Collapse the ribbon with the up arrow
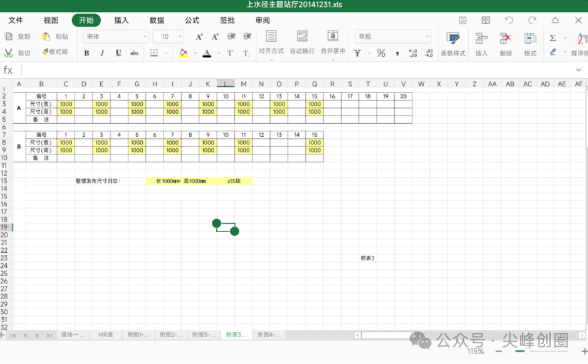 (555, 20)
